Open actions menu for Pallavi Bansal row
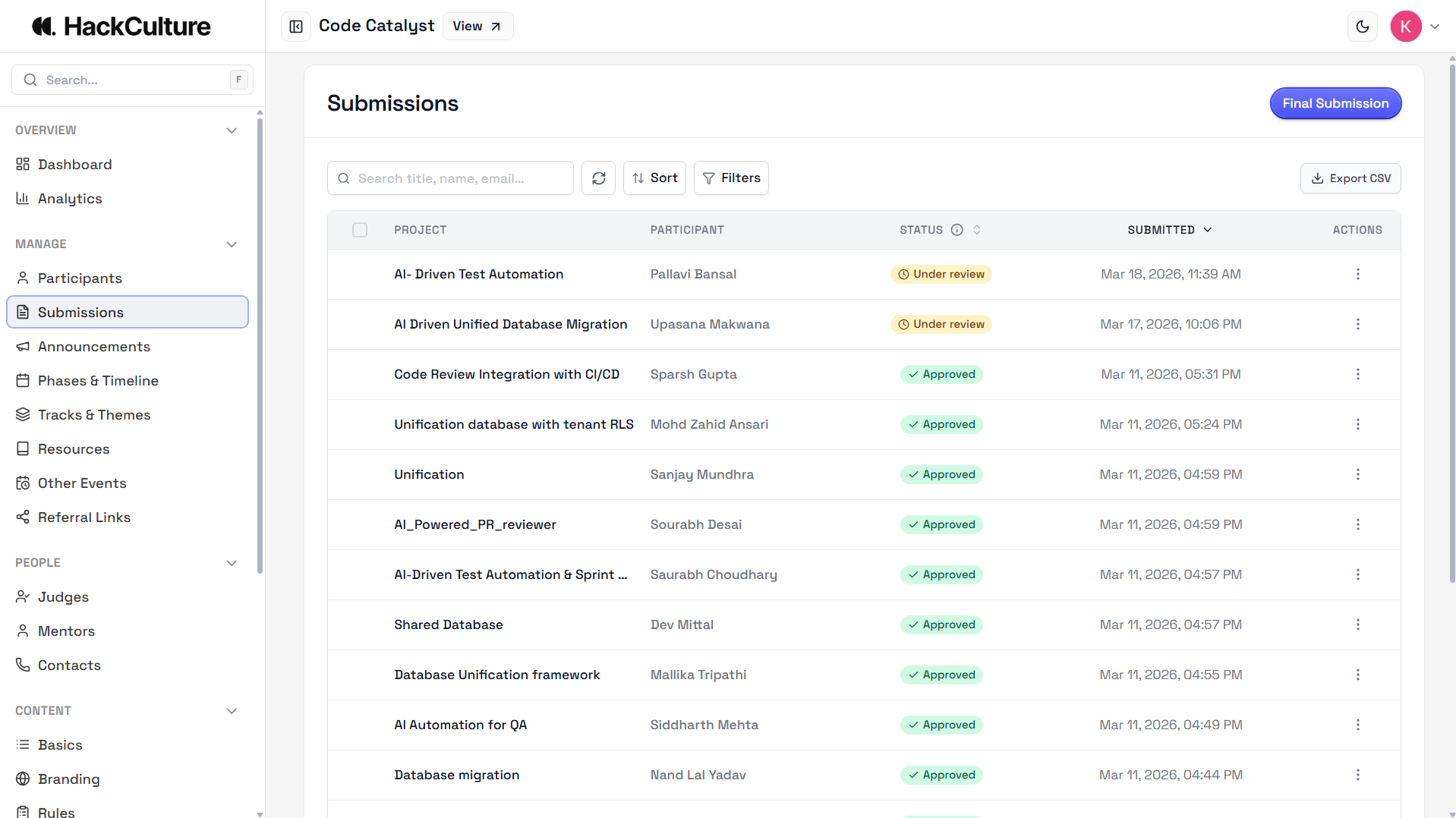The height and width of the screenshot is (818, 1456). click(1357, 274)
